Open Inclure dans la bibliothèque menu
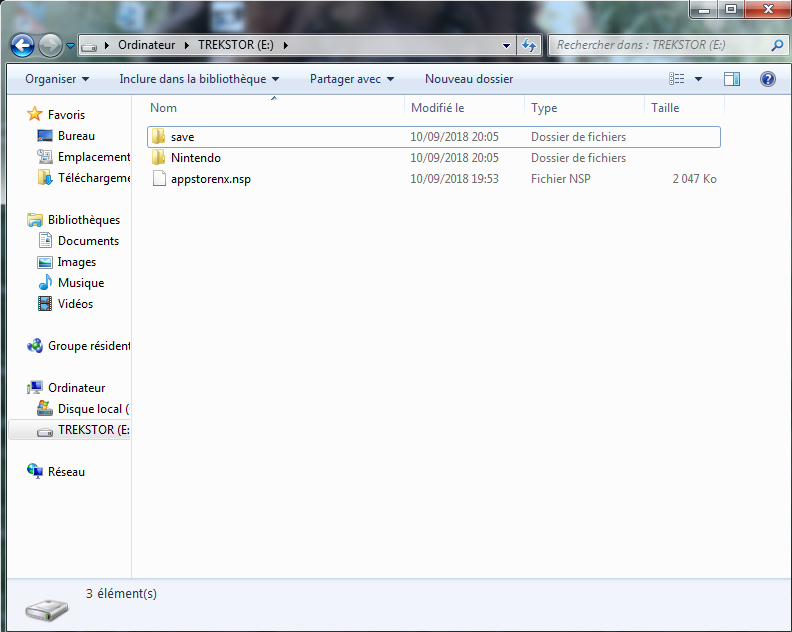The width and height of the screenshot is (792, 632). (199, 79)
